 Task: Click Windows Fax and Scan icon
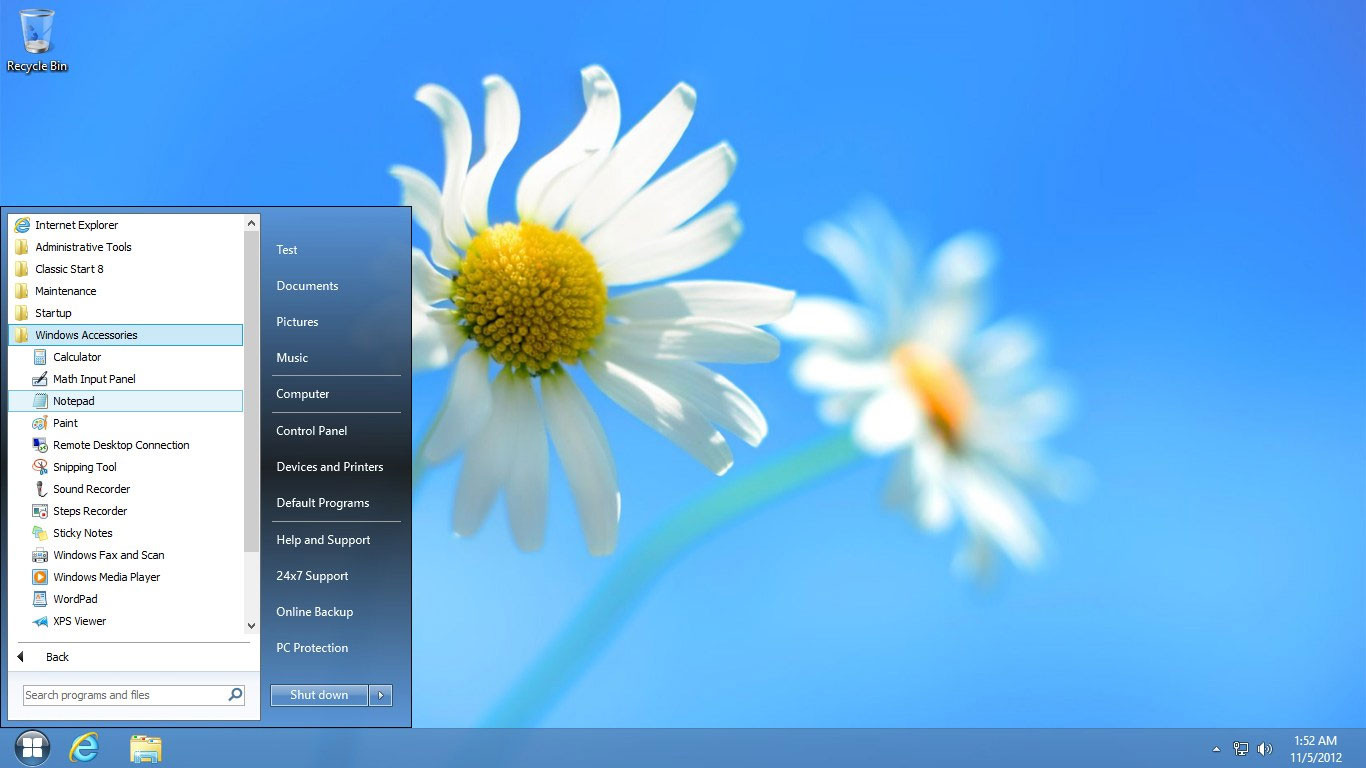40,555
